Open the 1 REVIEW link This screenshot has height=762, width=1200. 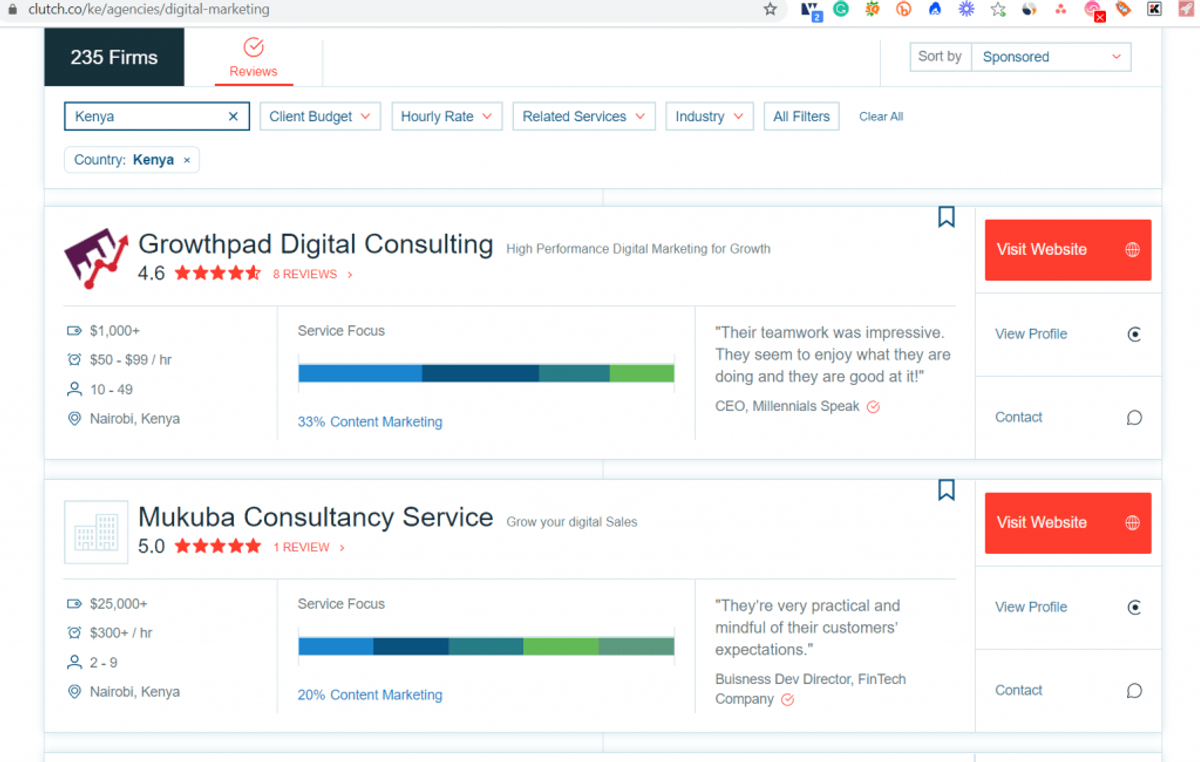pos(308,547)
